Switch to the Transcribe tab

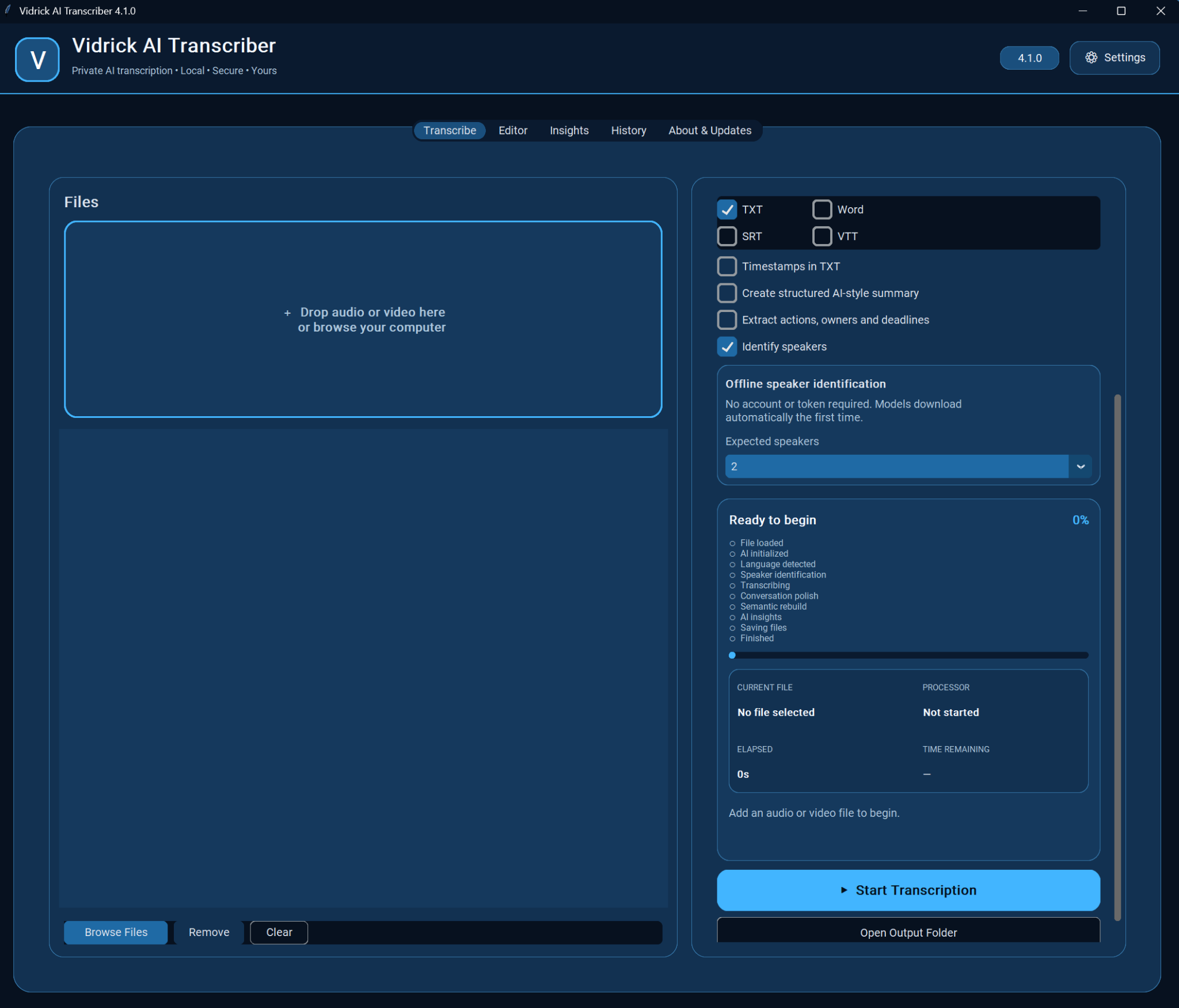(x=450, y=131)
